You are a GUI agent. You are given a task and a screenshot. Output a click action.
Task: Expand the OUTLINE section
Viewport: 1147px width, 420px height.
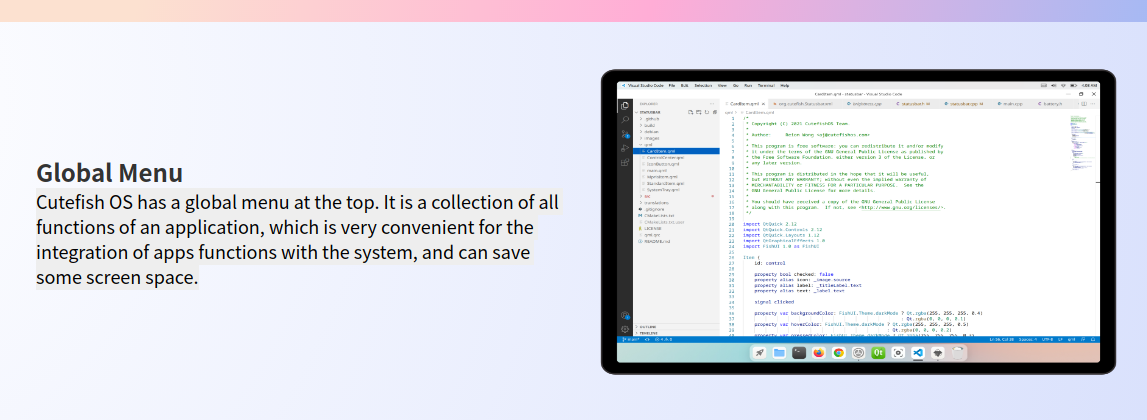point(676,326)
